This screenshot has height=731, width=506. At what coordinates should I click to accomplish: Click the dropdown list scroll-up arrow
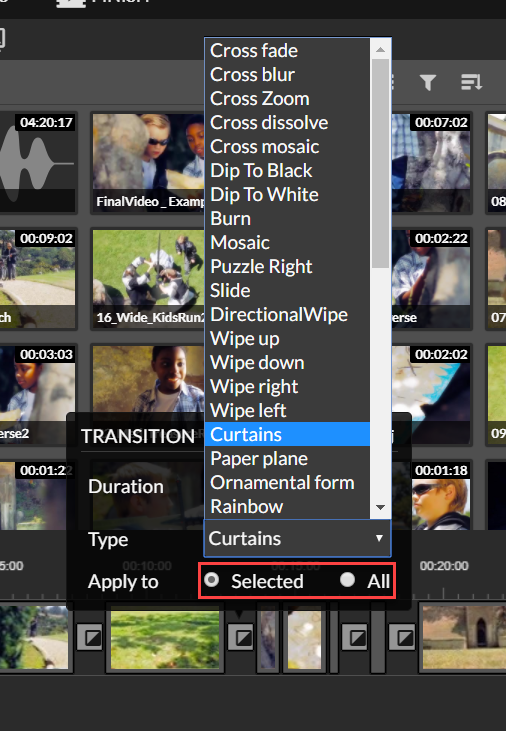click(381, 49)
